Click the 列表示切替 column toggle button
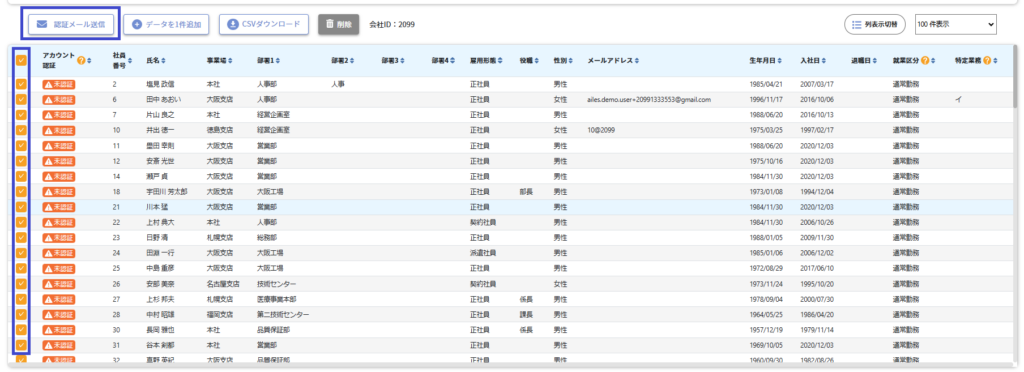This screenshot has height=372, width=1024. pyautogui.click(x=874, y=24)
